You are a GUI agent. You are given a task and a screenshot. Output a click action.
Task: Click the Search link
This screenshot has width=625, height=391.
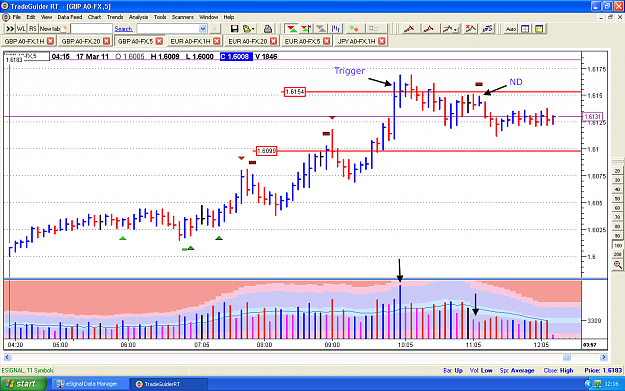tap(123, 29)
